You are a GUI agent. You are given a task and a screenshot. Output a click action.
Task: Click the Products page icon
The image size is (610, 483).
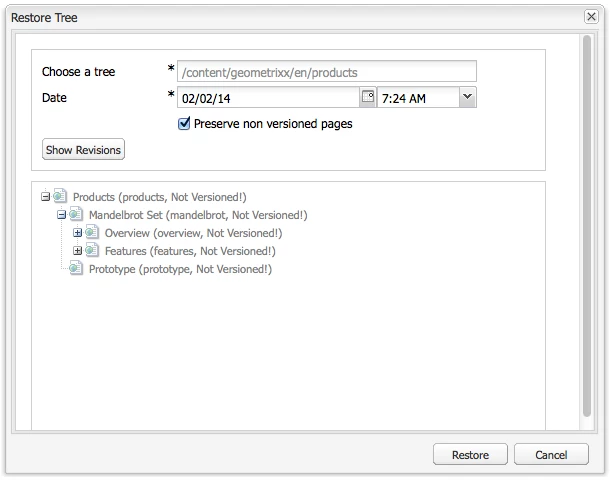60,196
